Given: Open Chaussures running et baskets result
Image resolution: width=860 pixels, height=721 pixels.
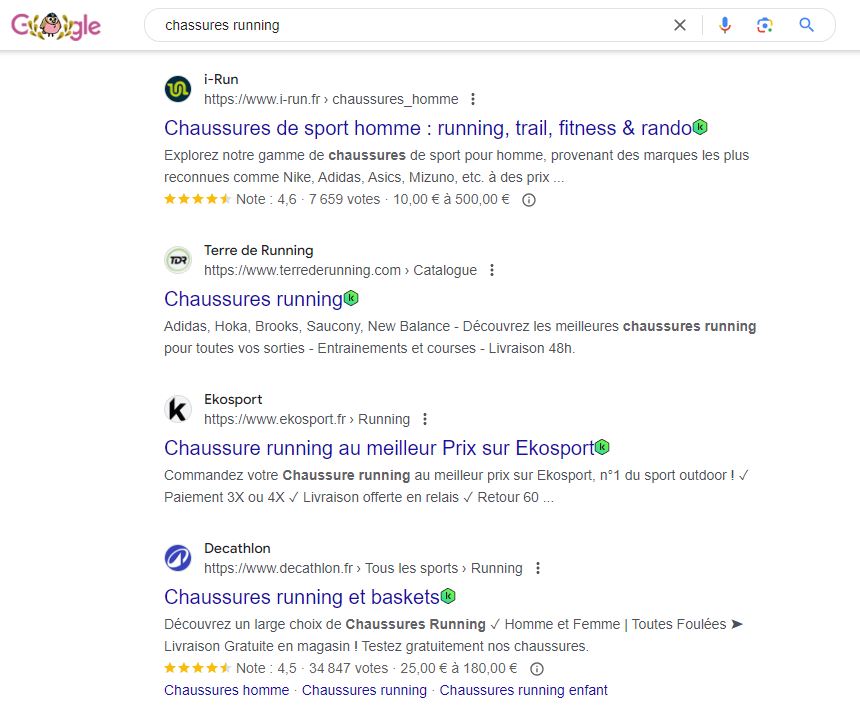Looking at the screenshot, I should pos(302,597).
